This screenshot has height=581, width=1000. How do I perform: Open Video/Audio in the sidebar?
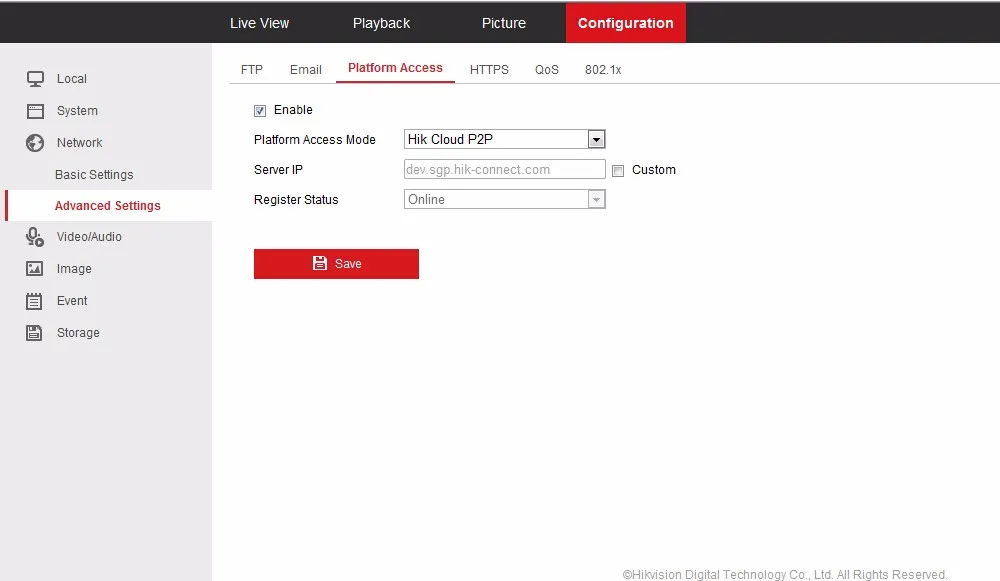(x=89, y=237)
